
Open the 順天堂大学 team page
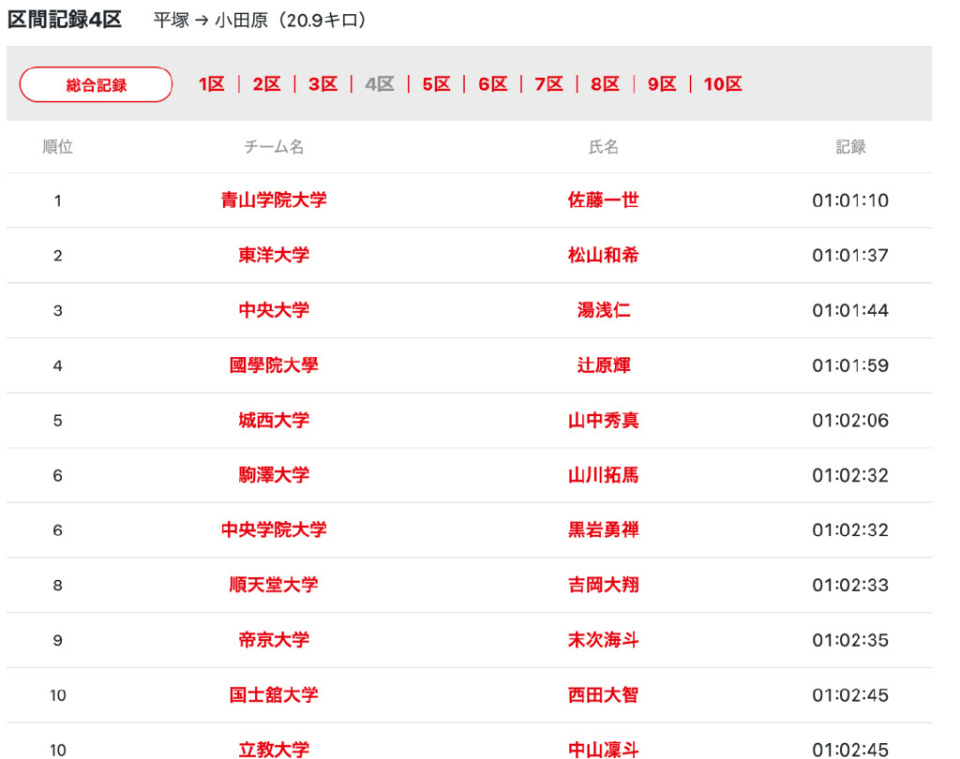click(274, 585)
